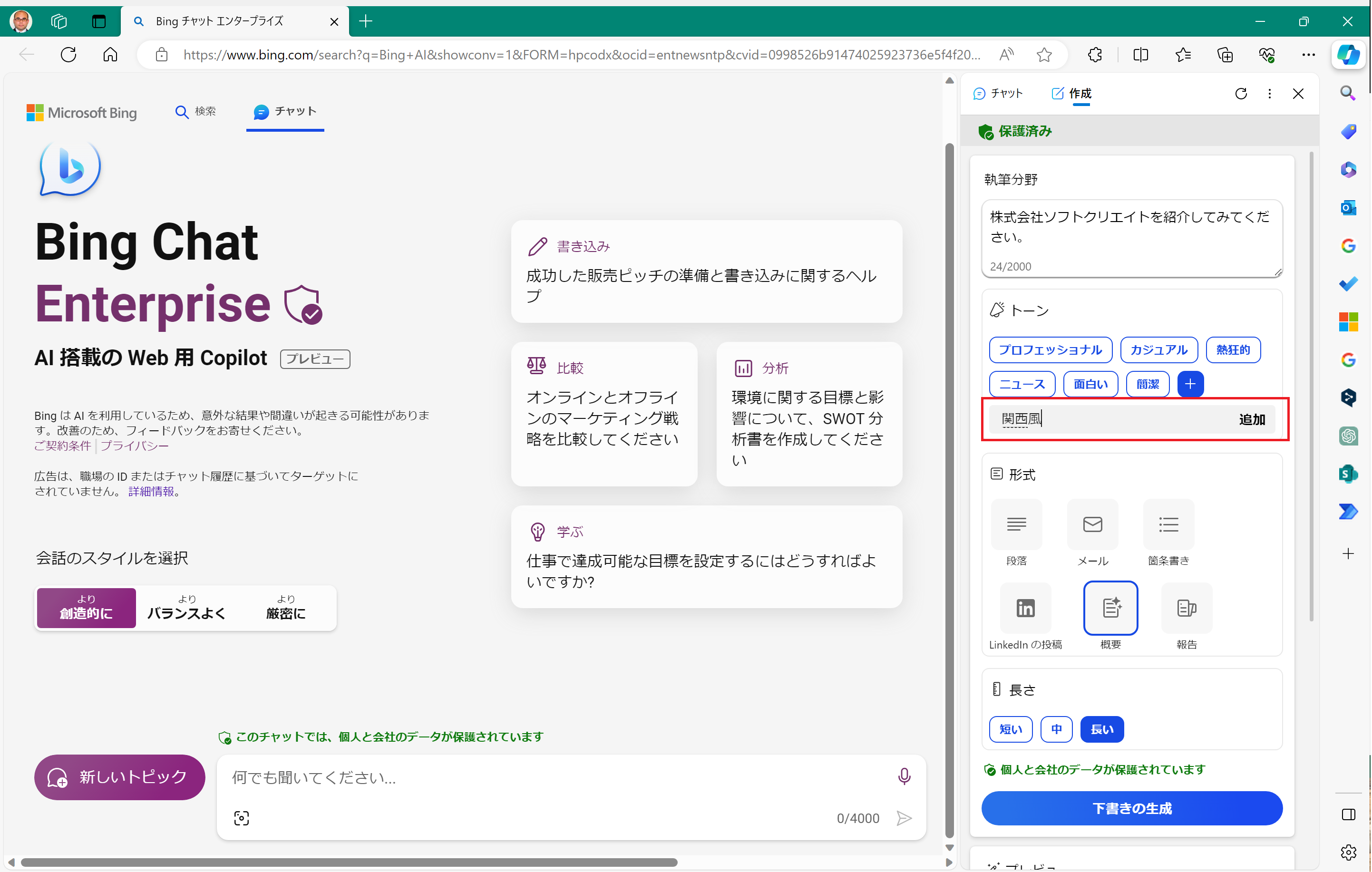
Task: Select 長い length option
Action: pyautogui.click(x=1102, y=729)
